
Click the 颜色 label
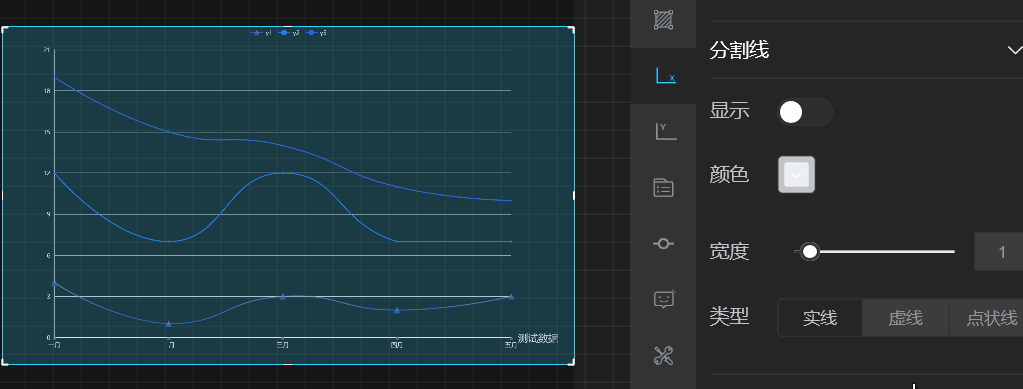(729, 175)
